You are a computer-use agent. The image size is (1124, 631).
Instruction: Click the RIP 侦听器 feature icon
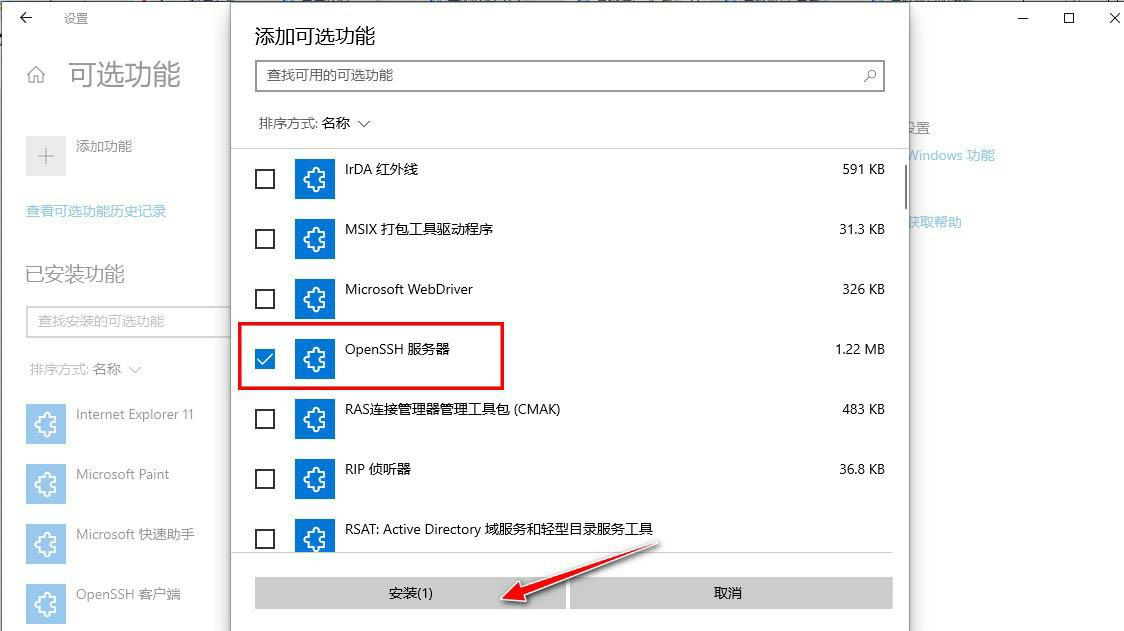(315, 478)
